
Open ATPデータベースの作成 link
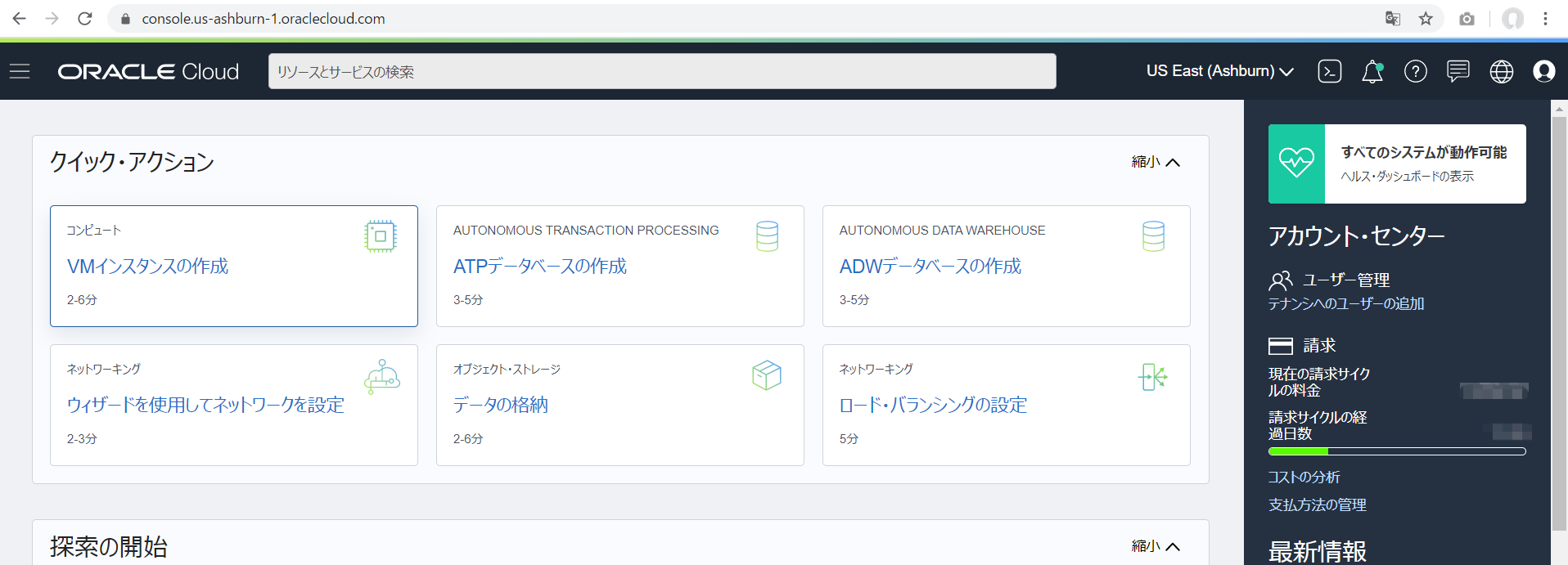tap(539, 267)
